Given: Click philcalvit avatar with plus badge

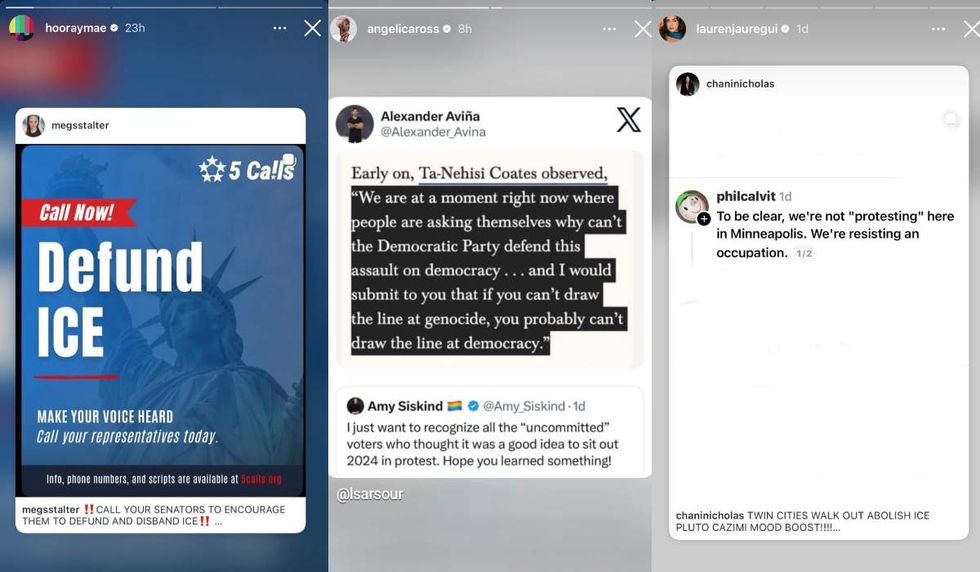Looking at the screenshot, I should point(692,207).
